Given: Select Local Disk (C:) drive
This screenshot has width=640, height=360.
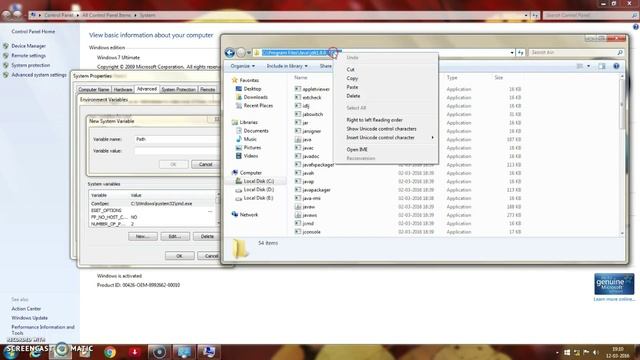Looking at the screenshot, I should point(259,181).
